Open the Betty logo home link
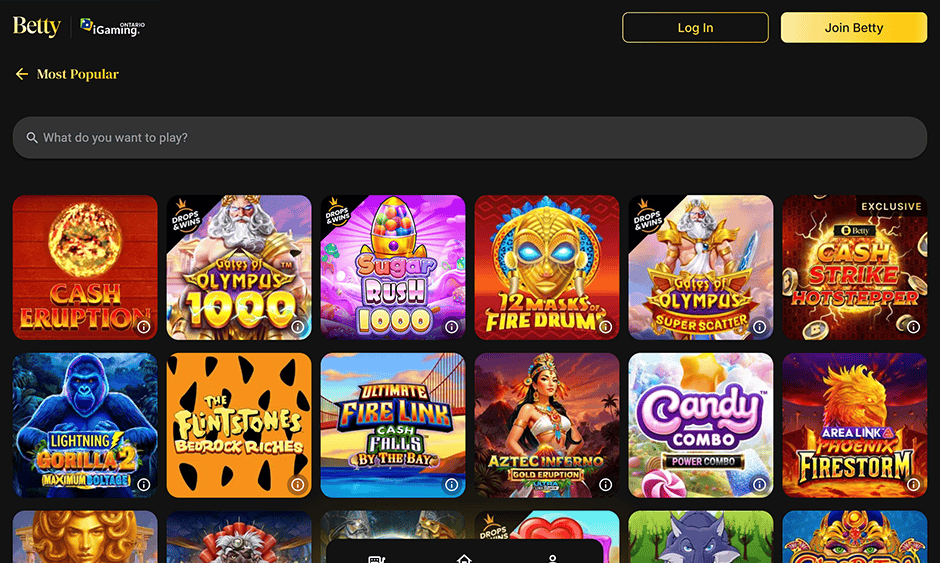940x563 pixels. [37, 26]
